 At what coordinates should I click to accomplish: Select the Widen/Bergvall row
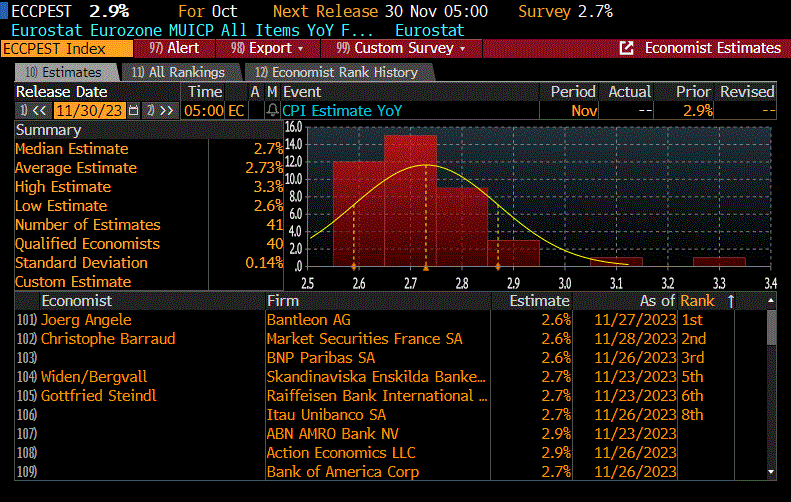pyautogui.click(x=94, y=377)
